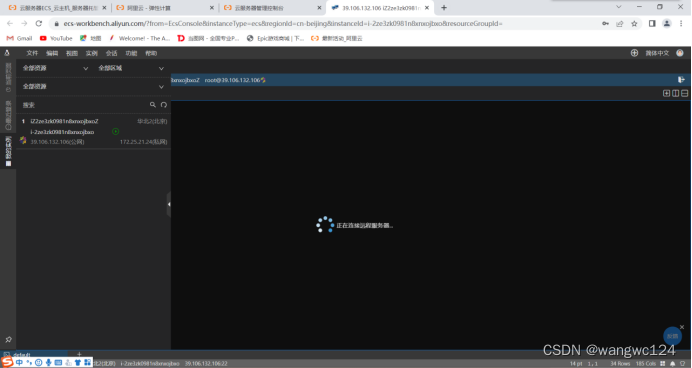Viewport: 692px width, 368px height.
Task: Click the Workbench logo icon in the menu bar
Action: tap(7, 53)
